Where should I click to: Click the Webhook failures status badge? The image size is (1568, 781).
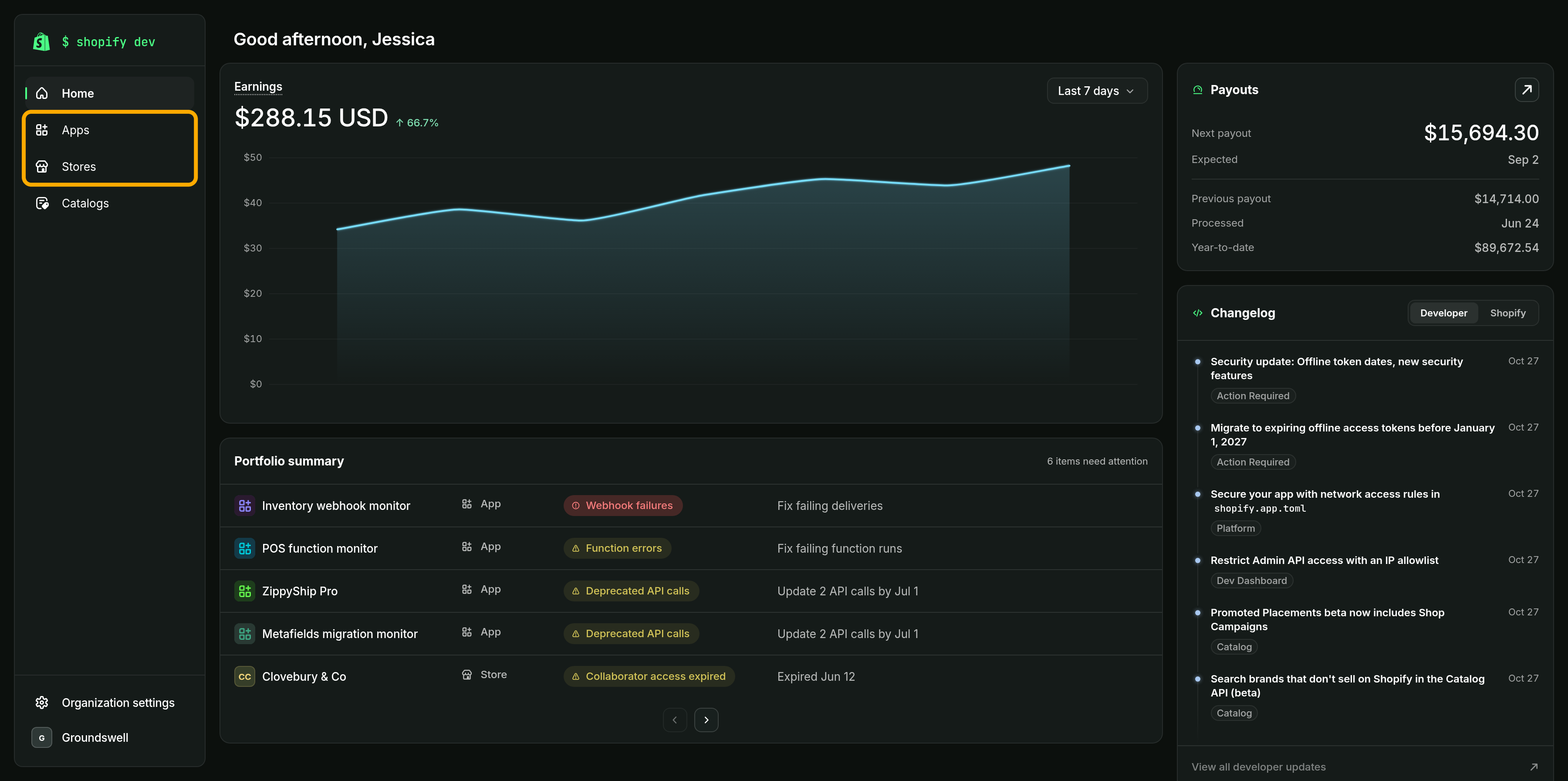[623, 506]
